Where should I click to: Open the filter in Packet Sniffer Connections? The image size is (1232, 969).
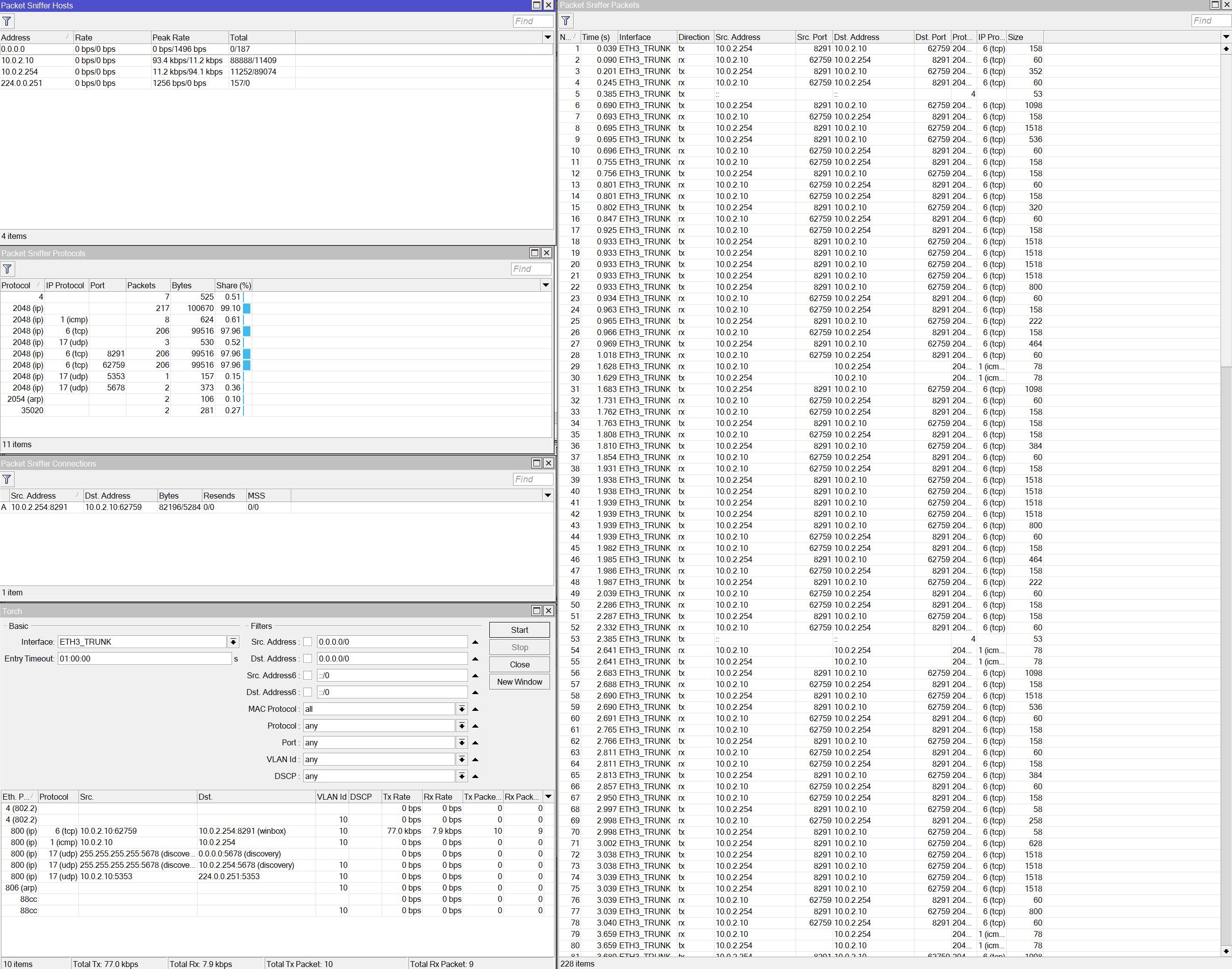(7, 479)
